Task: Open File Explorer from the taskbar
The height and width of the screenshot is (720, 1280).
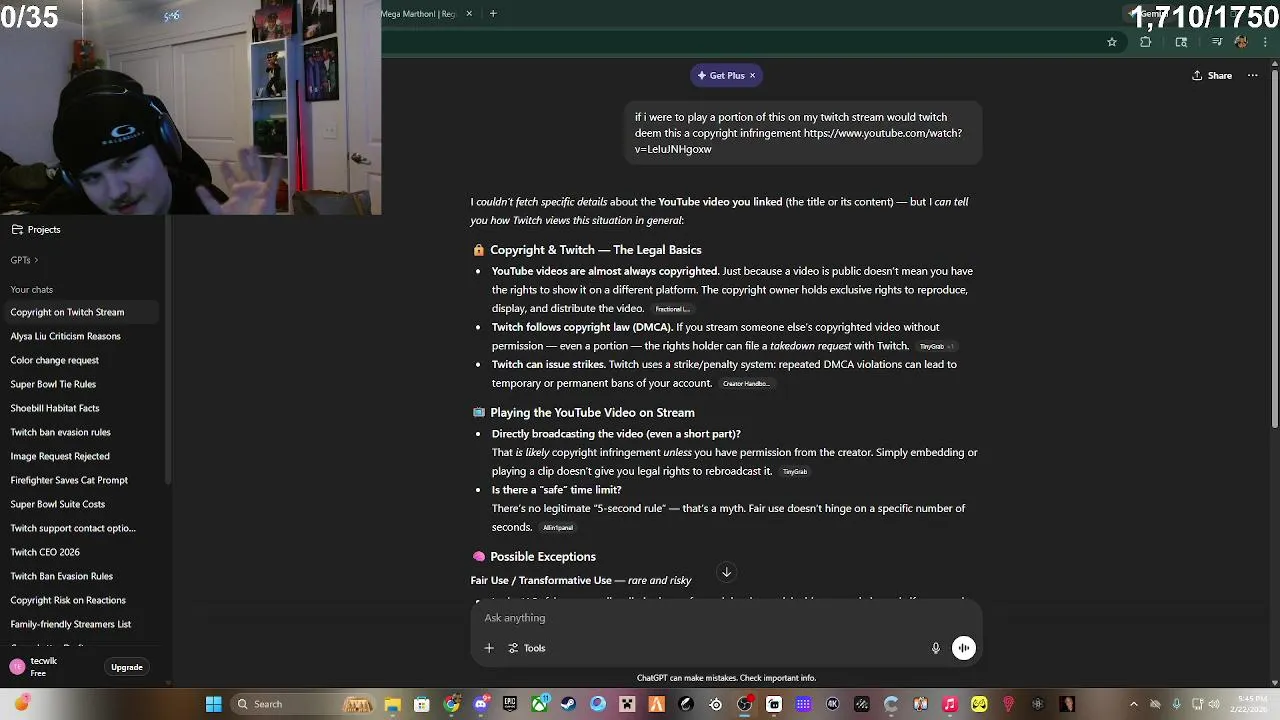Action: (392, 704)
